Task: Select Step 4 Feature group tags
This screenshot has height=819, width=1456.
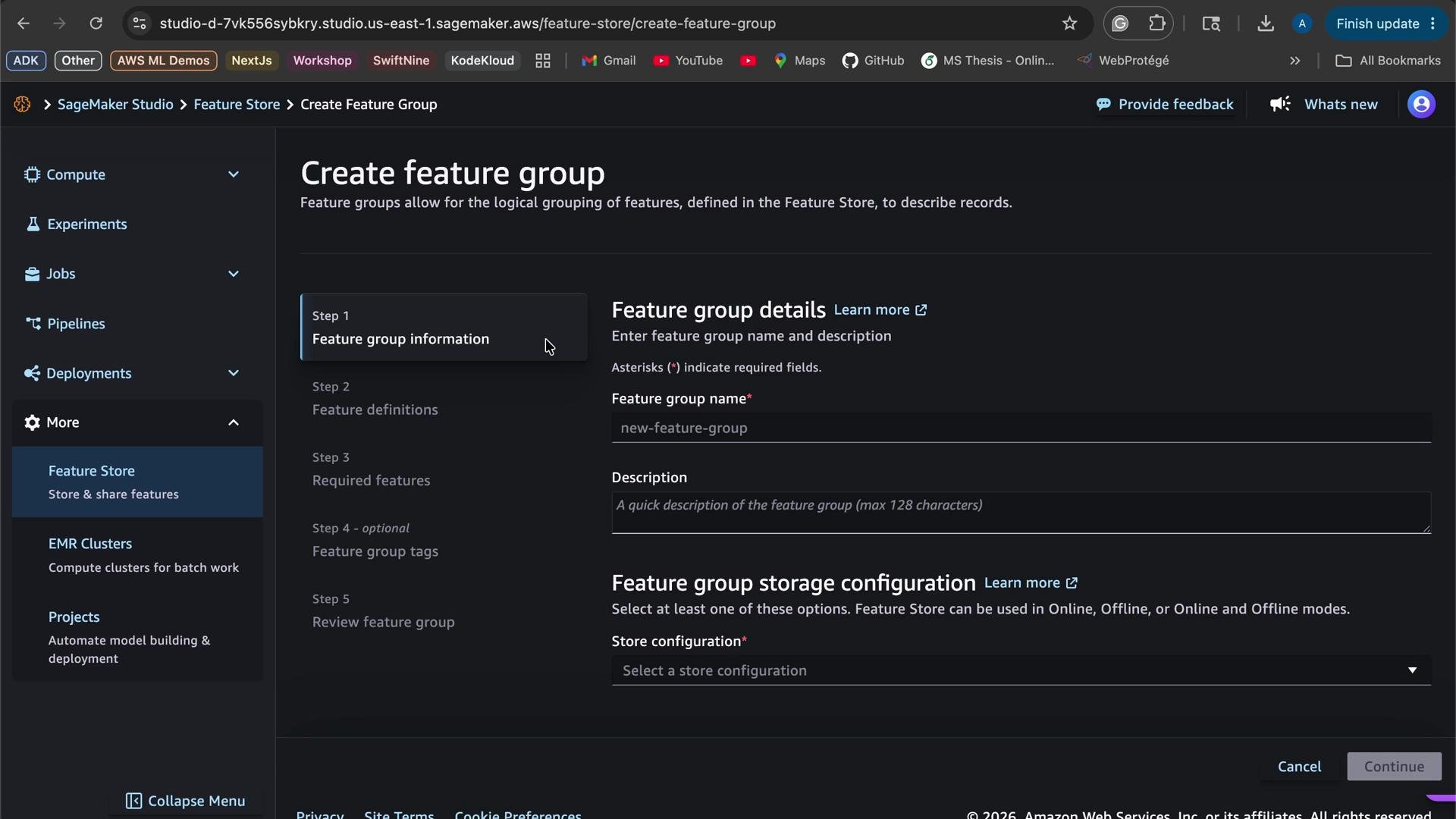Action: (375, 540)
